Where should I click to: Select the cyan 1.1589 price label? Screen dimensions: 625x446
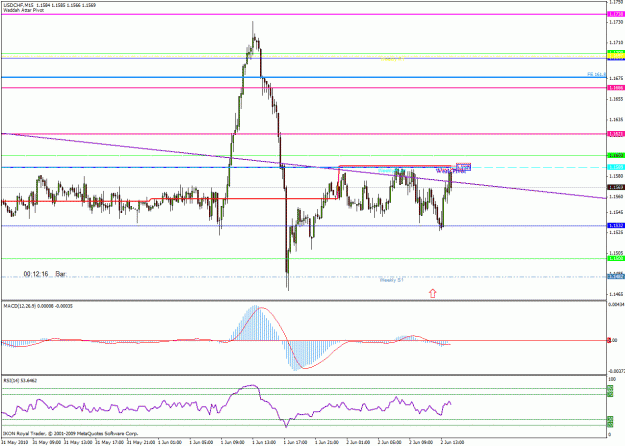pos(616,167)
